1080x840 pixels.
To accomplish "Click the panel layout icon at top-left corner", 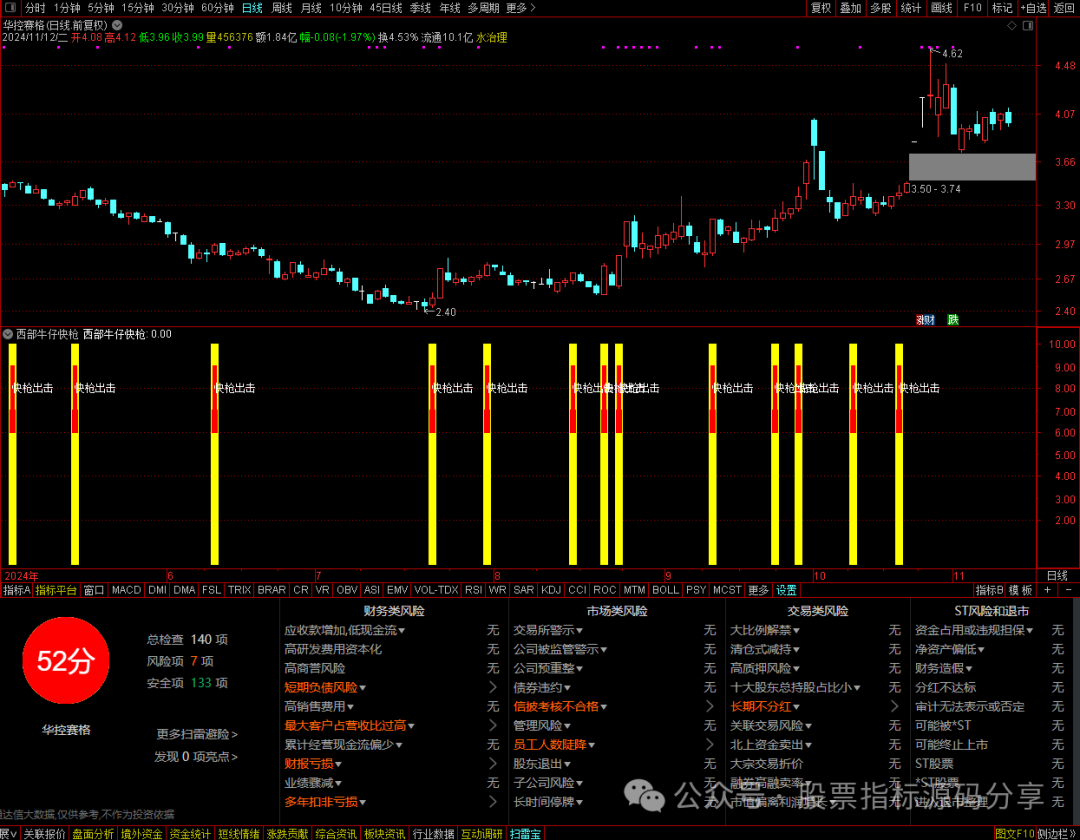I will (x=10, y=8).
